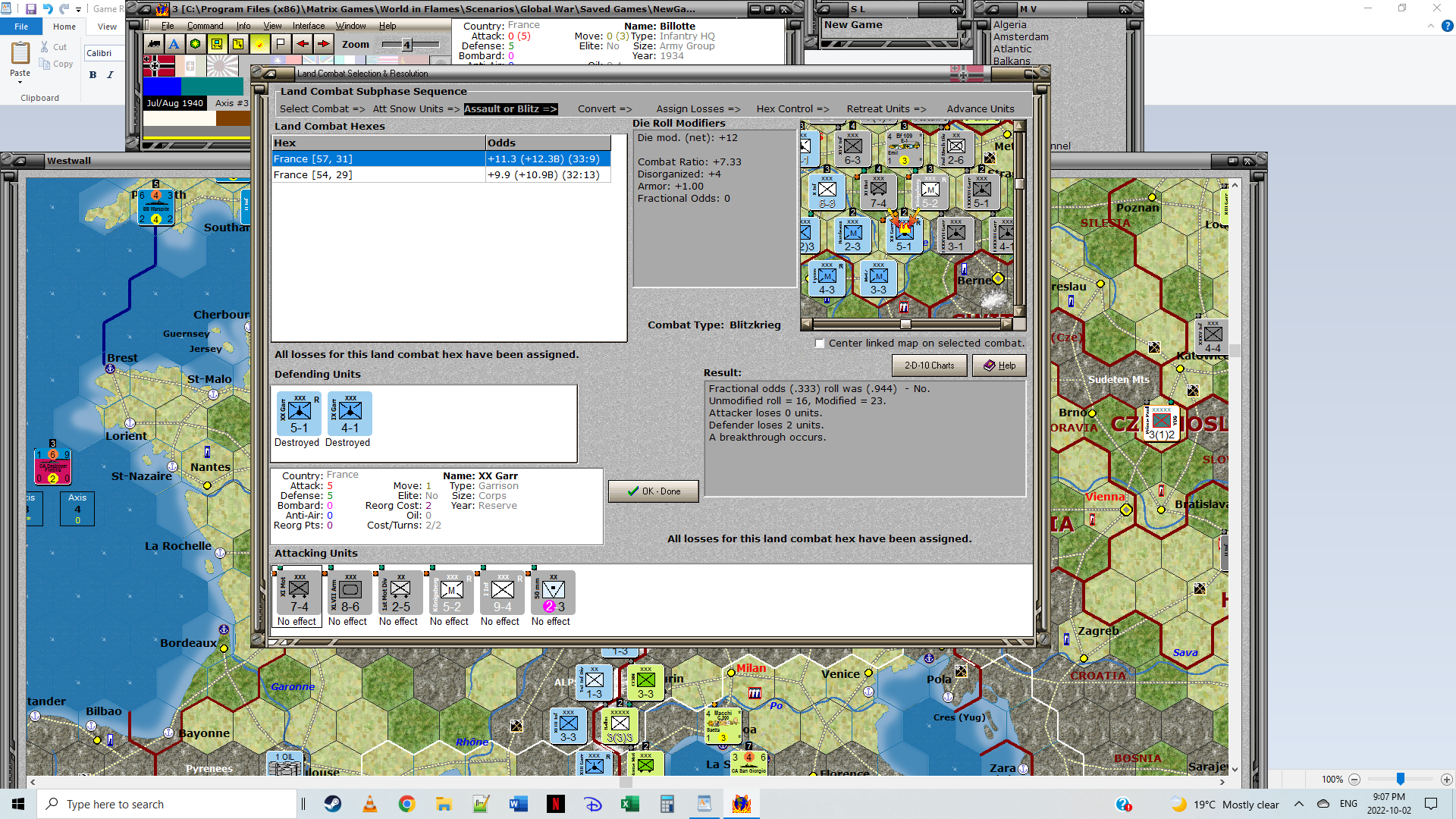Select destroyed XX Garr 5-1 defending unit
1456x819 pixels.
[x=299, y=414]
